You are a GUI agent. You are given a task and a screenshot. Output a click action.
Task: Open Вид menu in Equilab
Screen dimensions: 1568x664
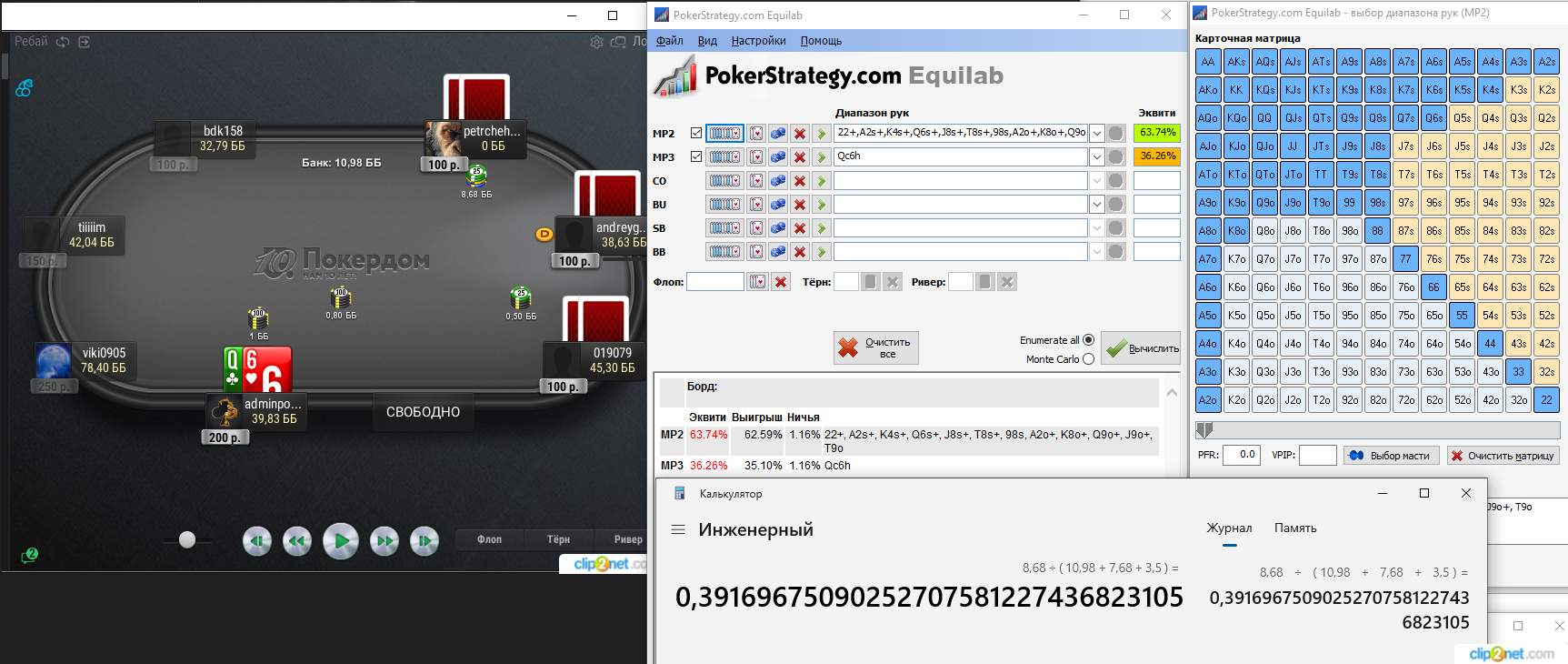pos(707,41)
